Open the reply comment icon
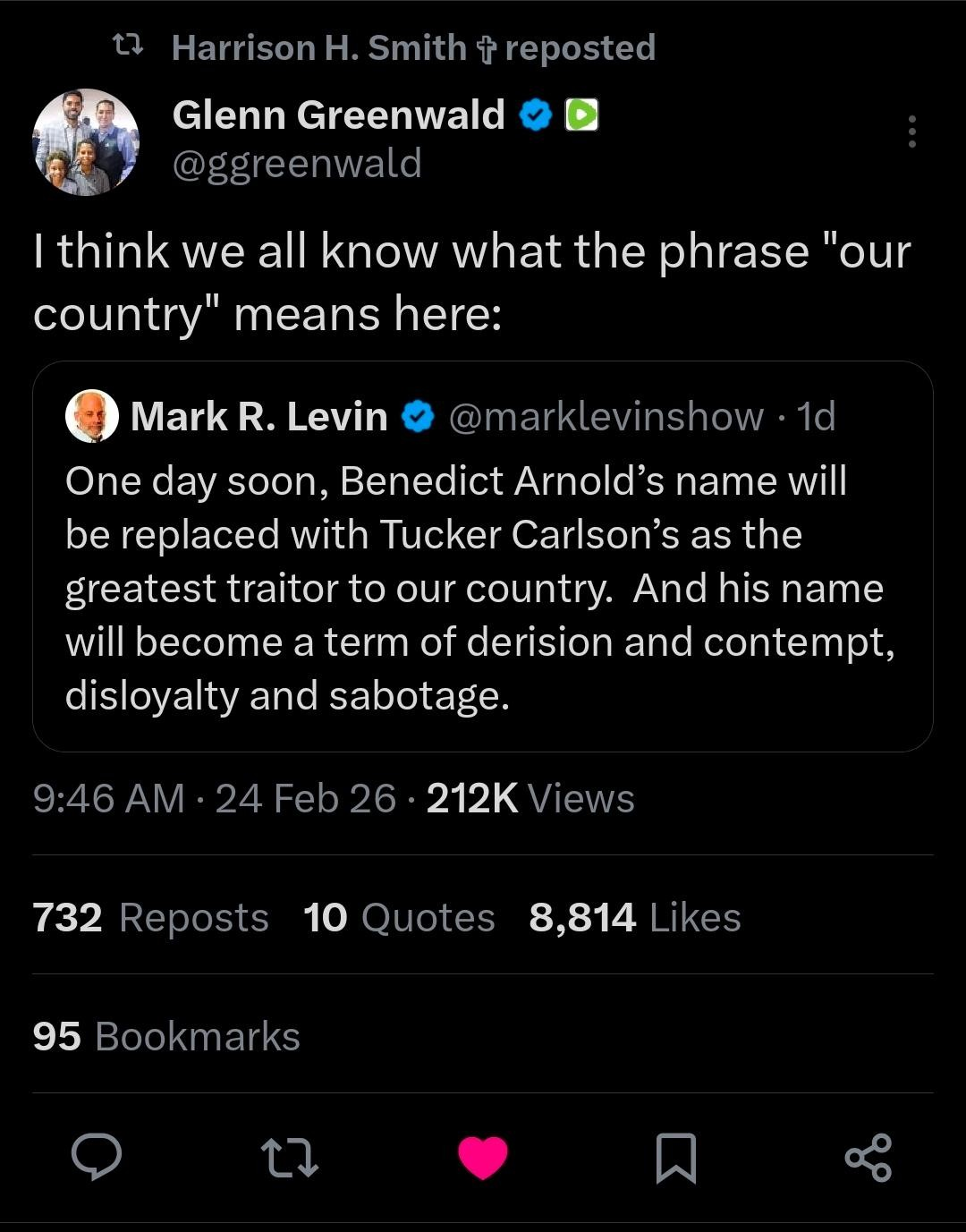This screenshot has width=966, height=1232. [97, 1157]
